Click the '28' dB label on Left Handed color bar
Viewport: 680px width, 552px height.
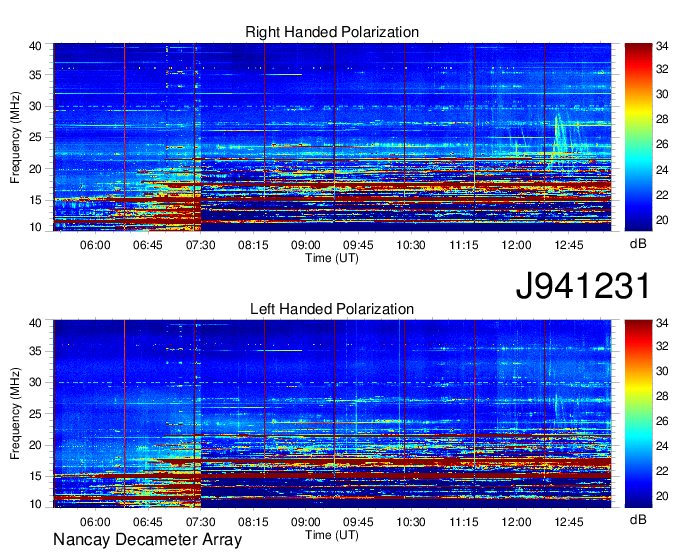click(662, 396)
